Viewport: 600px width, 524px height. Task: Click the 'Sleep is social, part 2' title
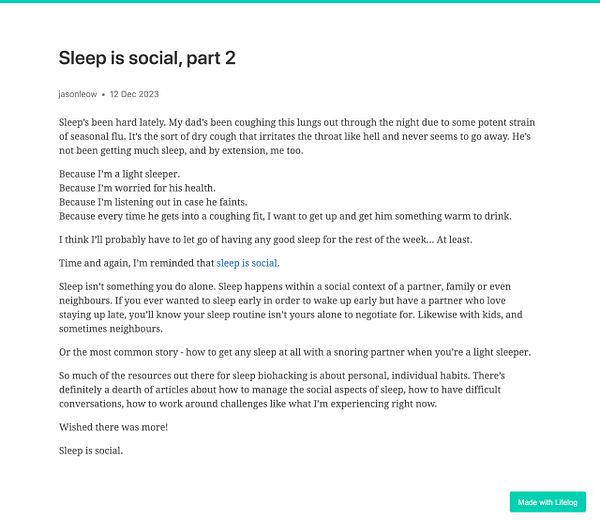coord(147,58)
